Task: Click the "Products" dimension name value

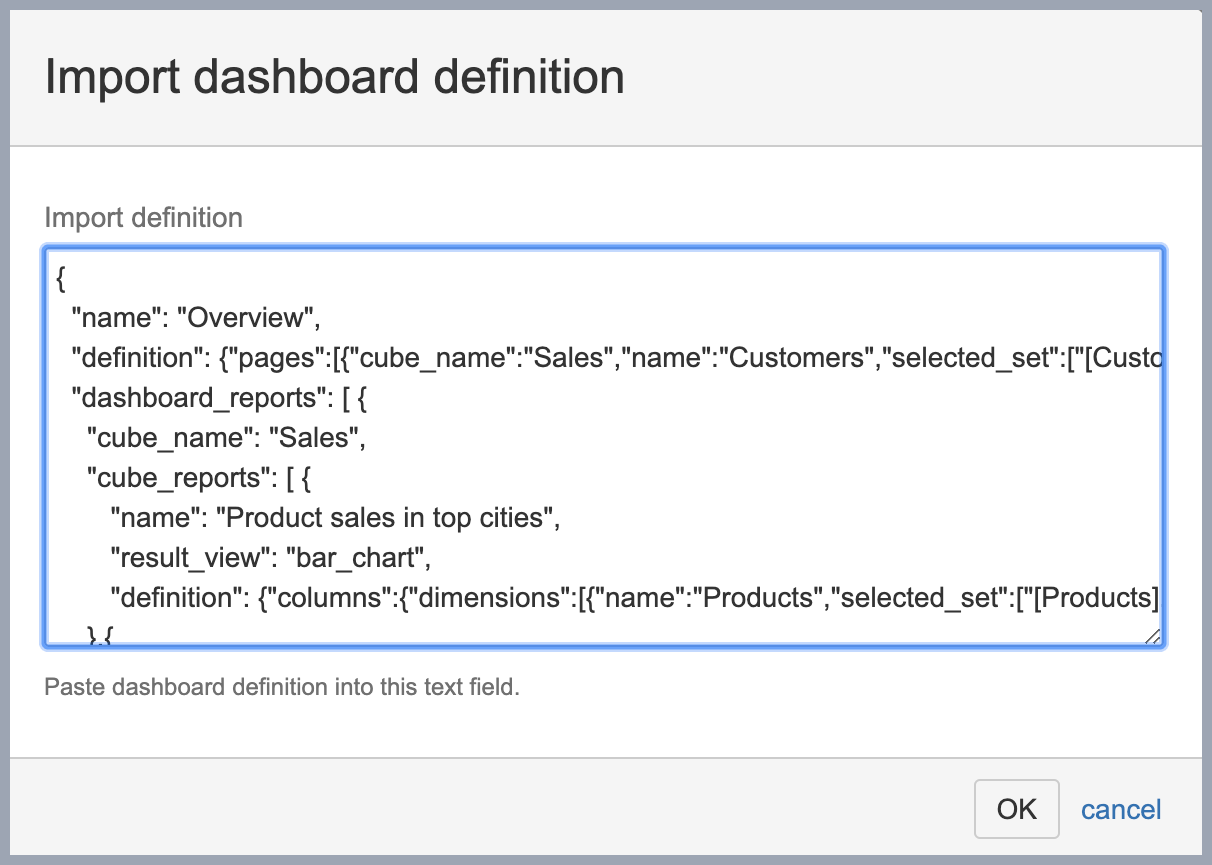Action: coord(762,598)
